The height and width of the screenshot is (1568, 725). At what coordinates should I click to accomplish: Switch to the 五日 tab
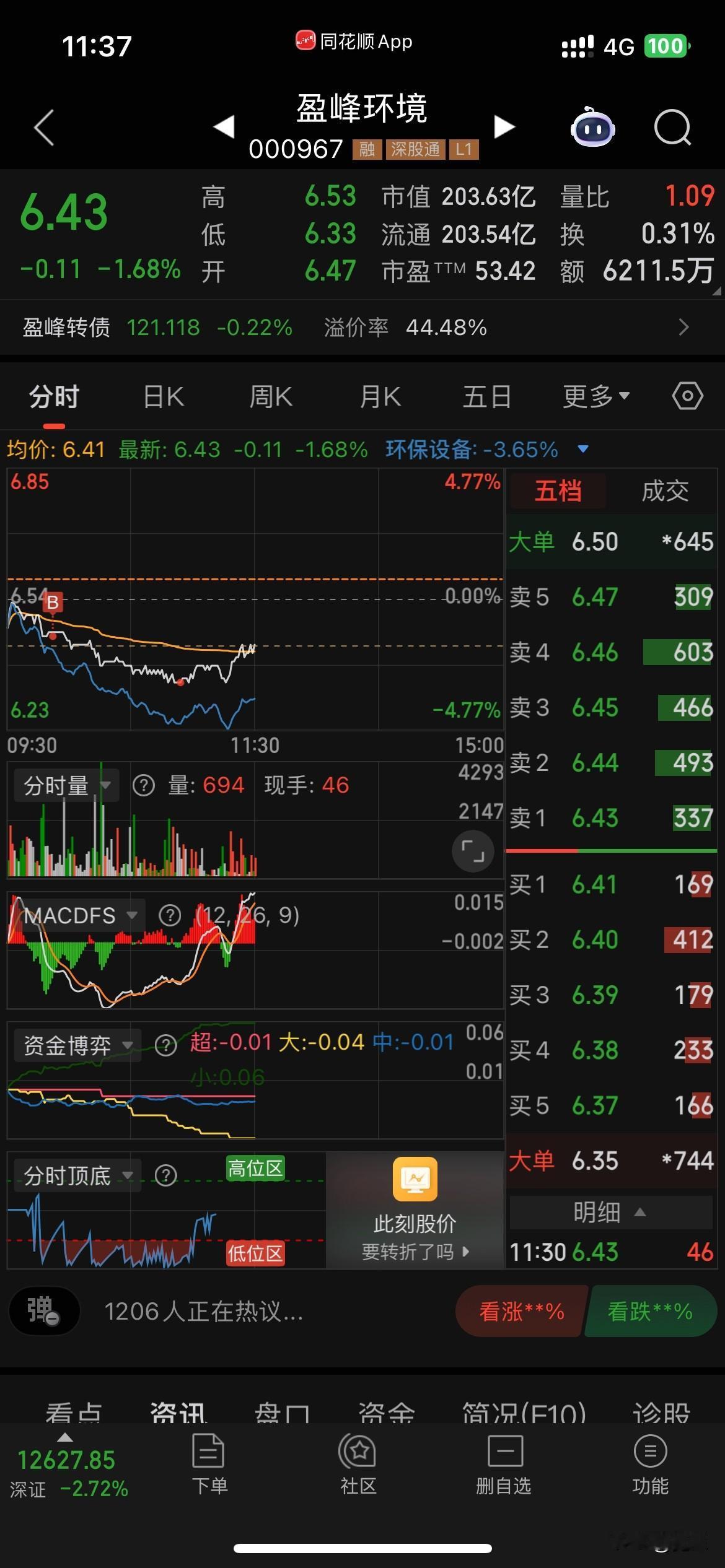coord(487,396)
